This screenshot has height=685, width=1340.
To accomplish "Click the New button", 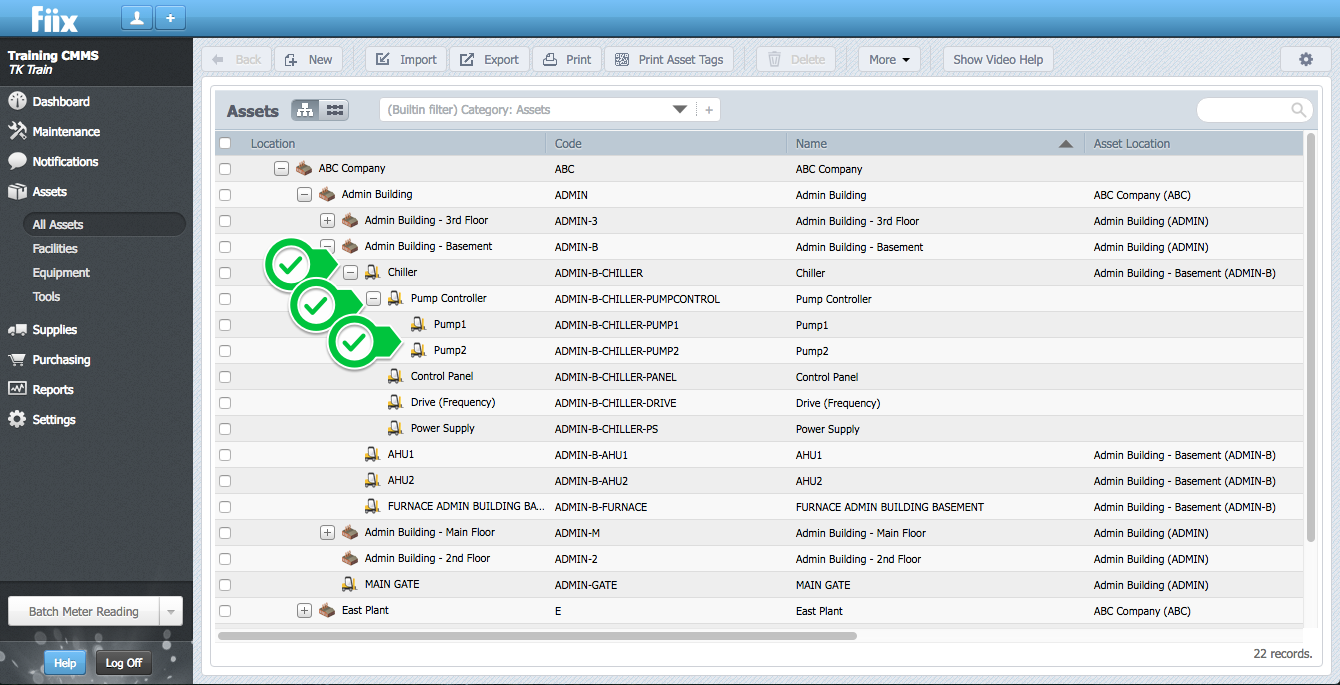I will (x=309, y=59).
